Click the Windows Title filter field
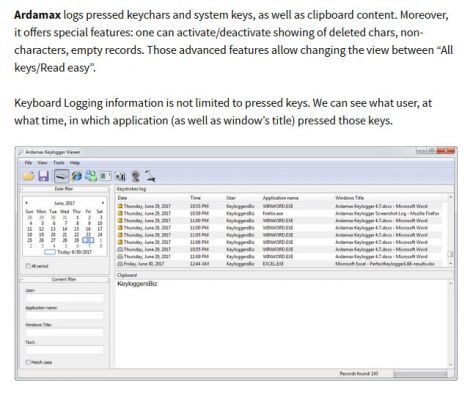 [64, 332]
